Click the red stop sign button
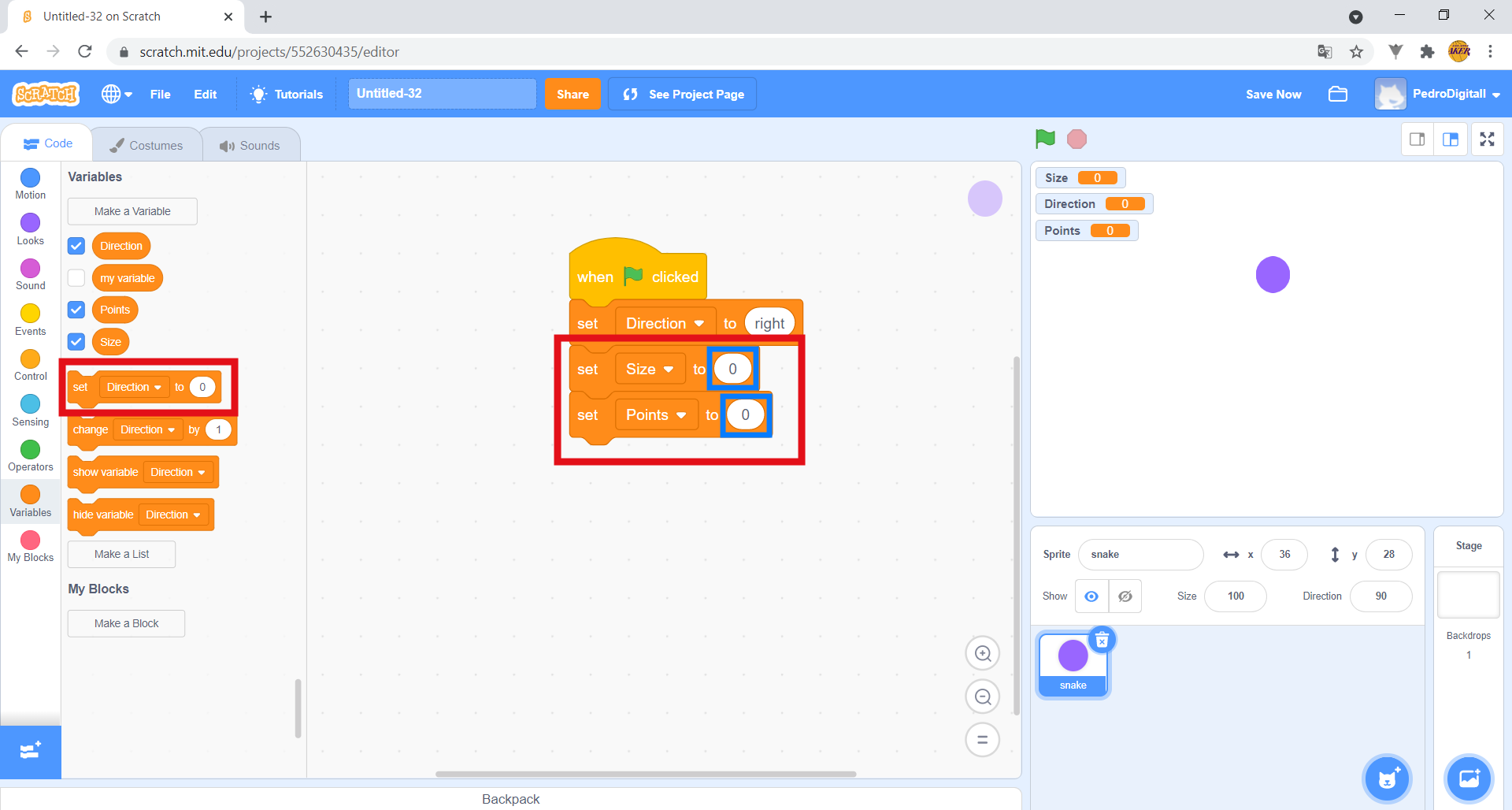Screen dimensions: 1512x810 coord(1077,139)
